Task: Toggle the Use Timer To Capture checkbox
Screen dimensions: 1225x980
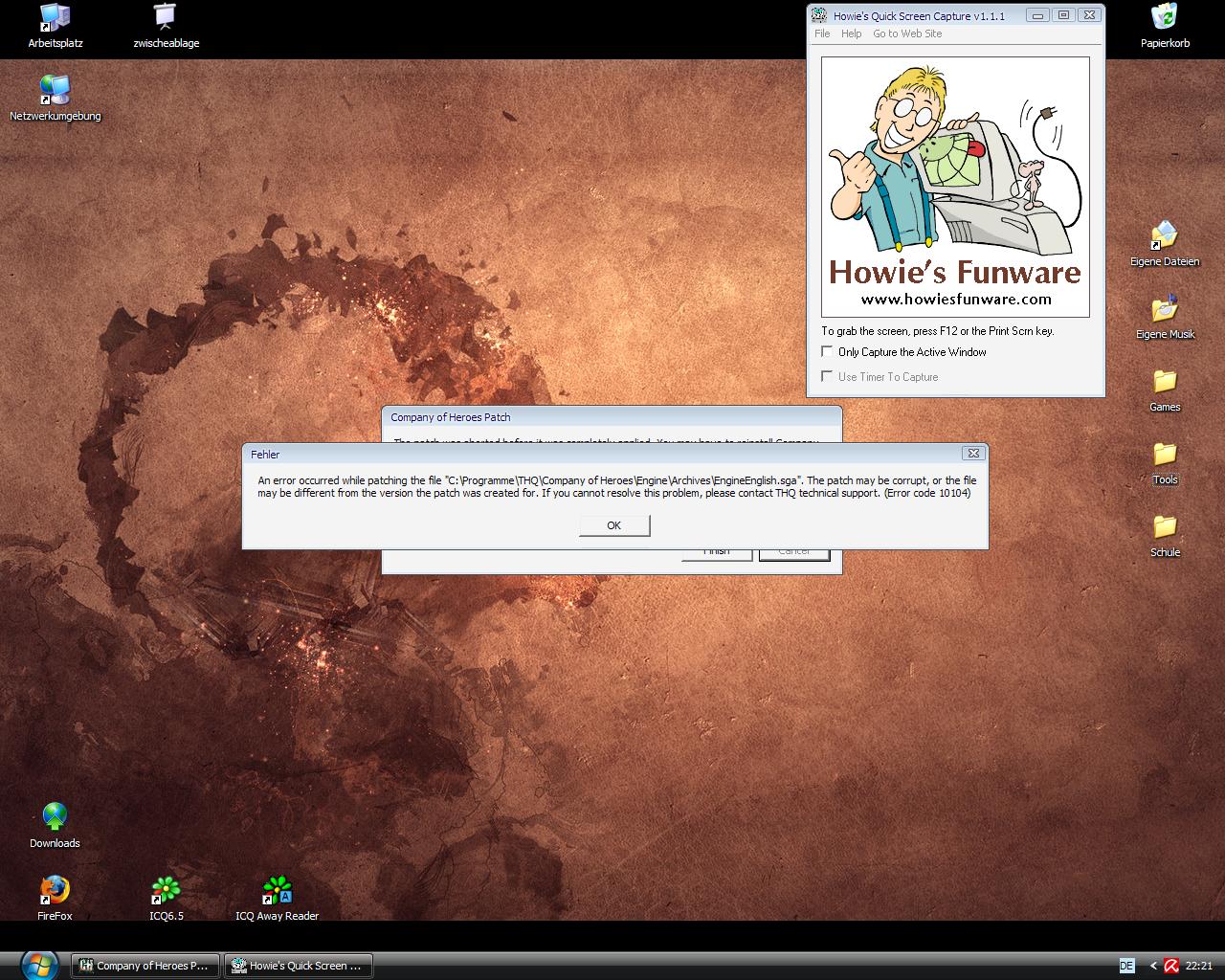Action: (828, 377)
